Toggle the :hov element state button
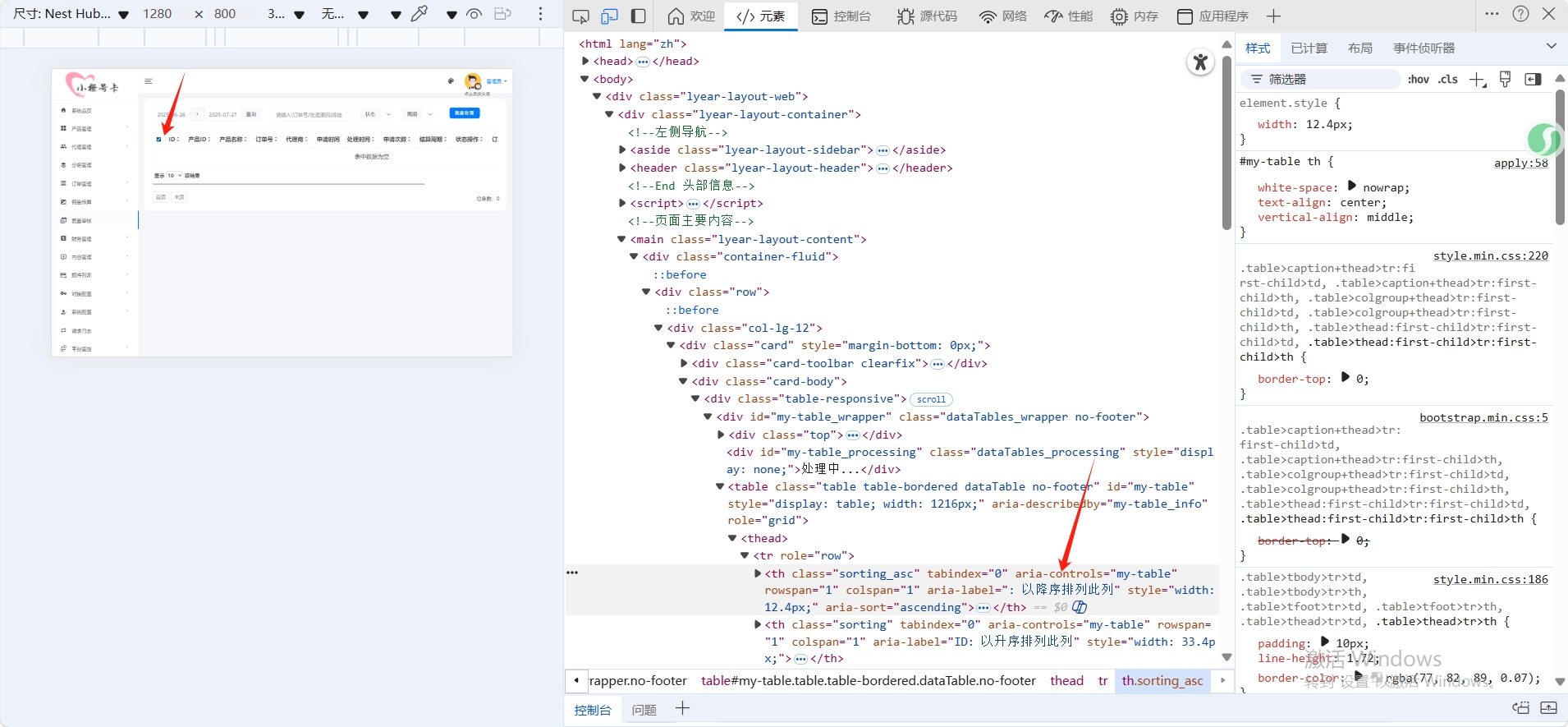The height and width of the screenshot is (727, 1568). (x=1418, y=79)
